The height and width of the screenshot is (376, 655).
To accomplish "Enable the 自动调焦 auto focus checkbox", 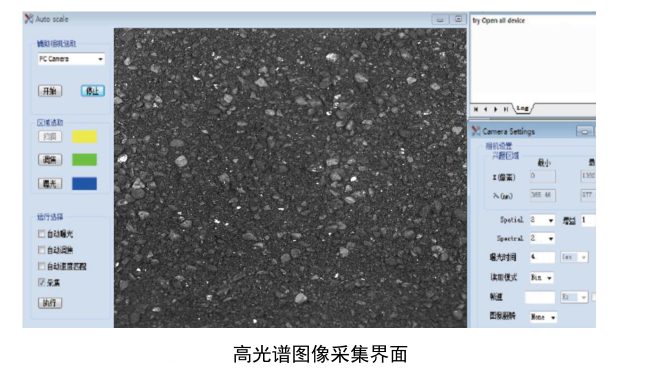I will 41,250.
